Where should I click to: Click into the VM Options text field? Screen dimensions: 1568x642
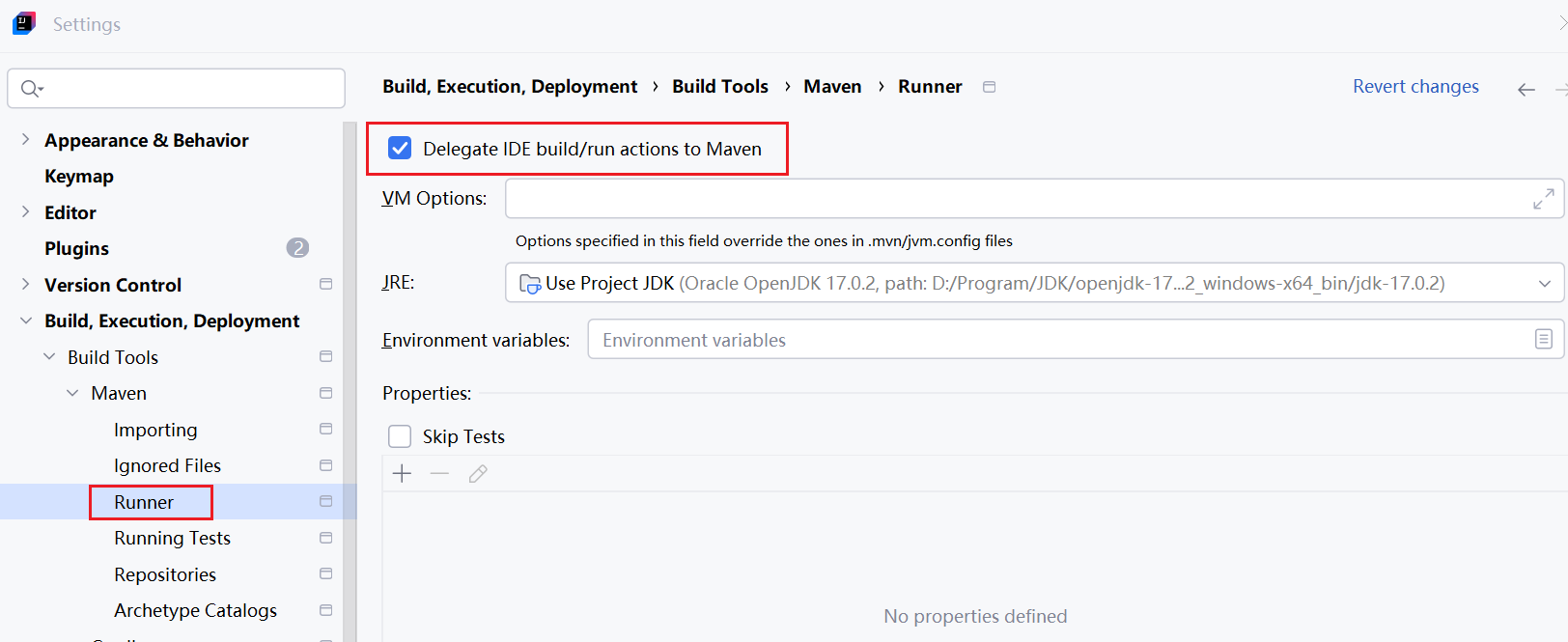[1014, 199]
